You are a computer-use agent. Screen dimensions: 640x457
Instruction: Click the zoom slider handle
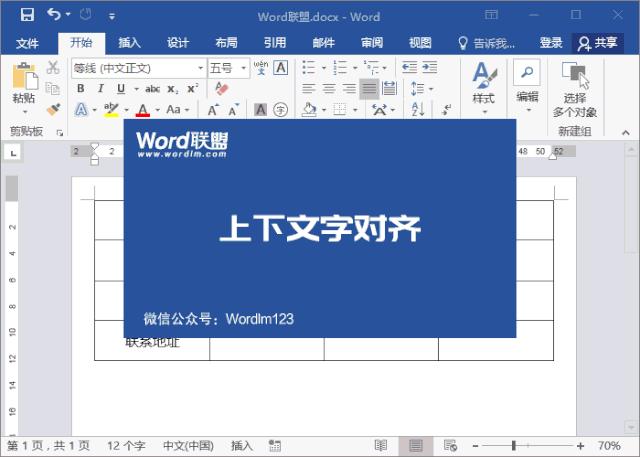coord(514,446)
